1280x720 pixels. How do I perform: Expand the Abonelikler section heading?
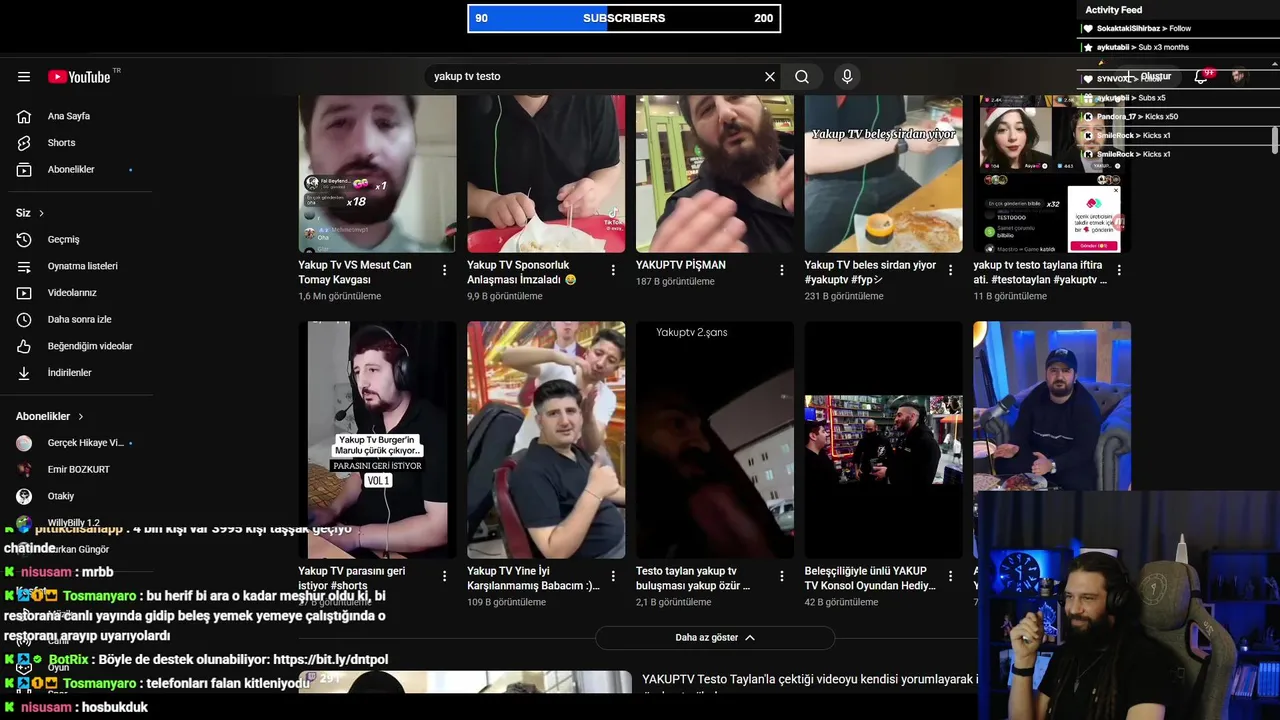50,416
